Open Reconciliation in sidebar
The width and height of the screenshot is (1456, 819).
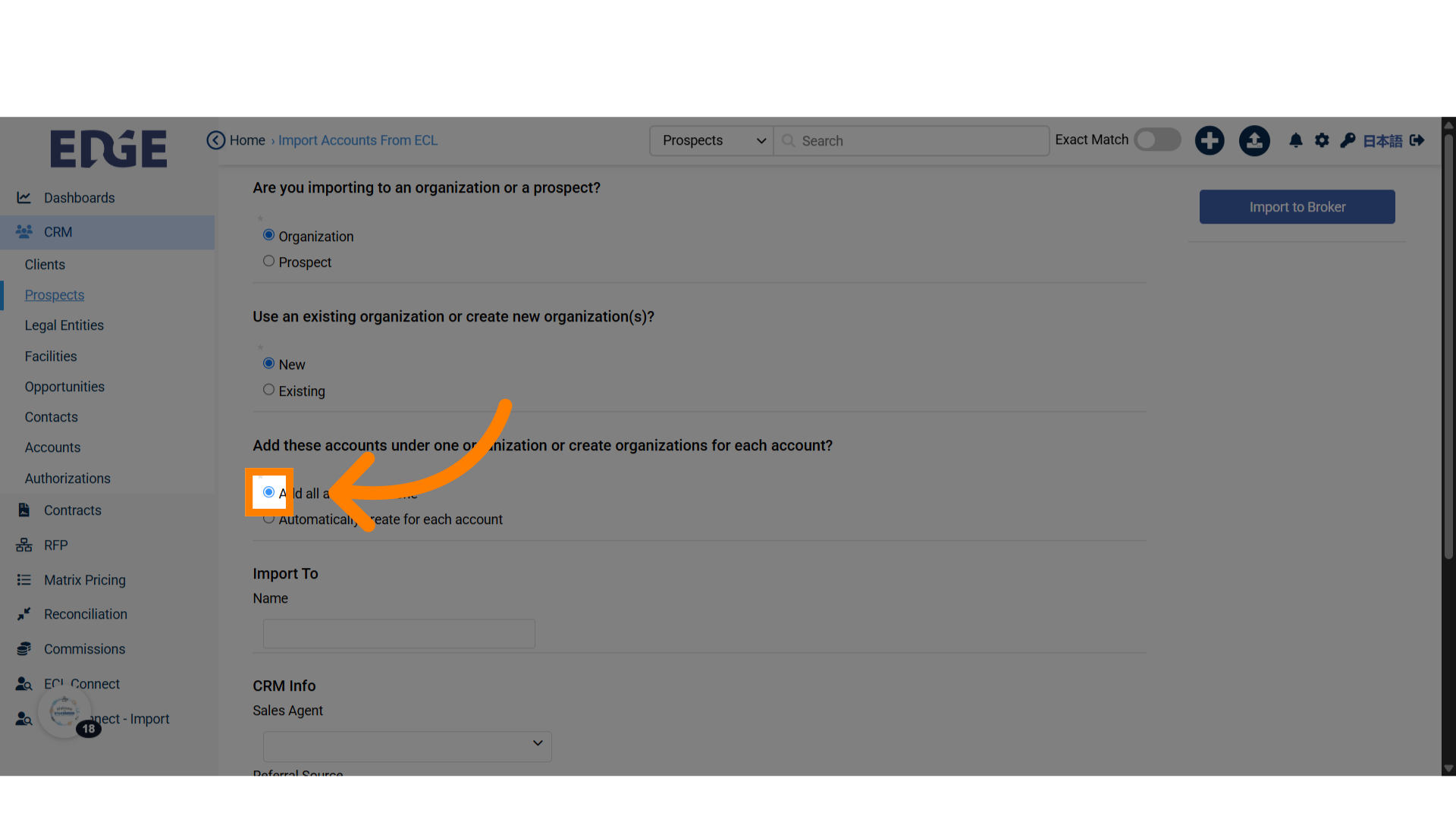(x=85, y=614)
